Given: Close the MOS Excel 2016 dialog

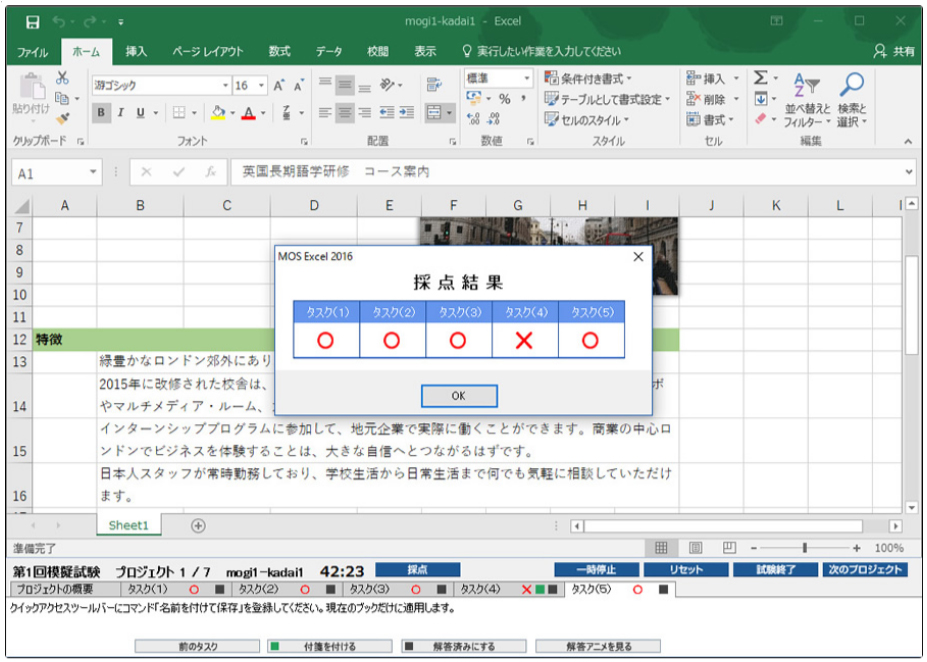Looking at the screenshot, I should (x=638, y=257).
